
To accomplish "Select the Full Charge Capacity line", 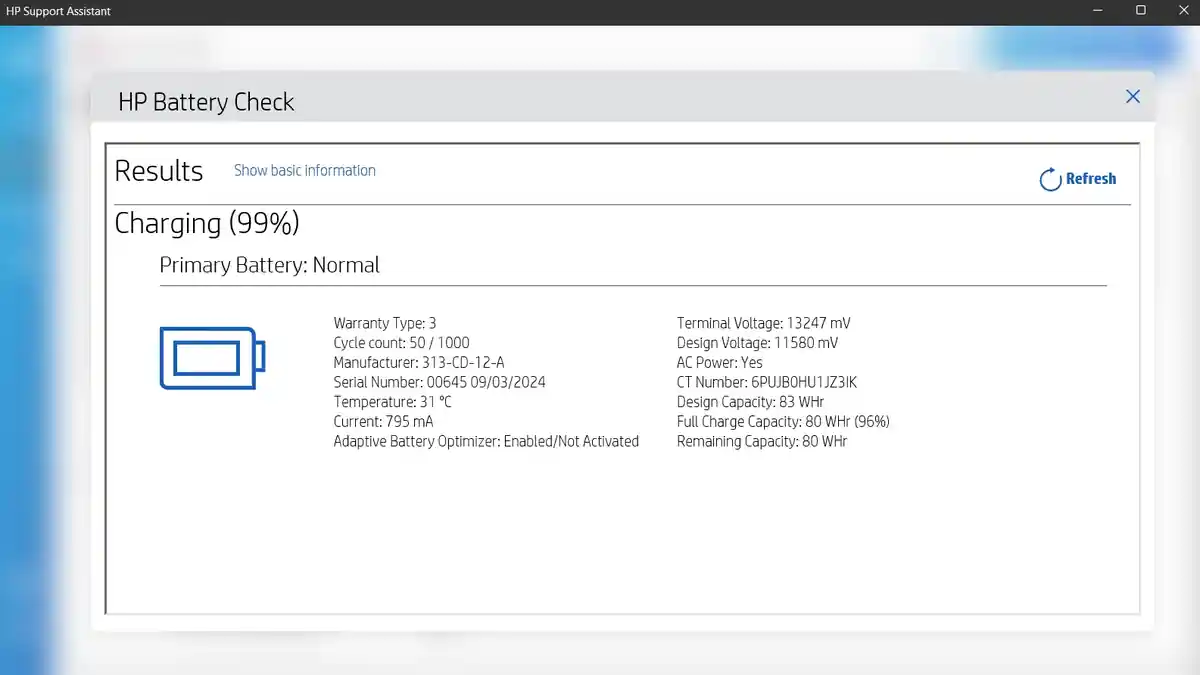I will click(783, 422).
